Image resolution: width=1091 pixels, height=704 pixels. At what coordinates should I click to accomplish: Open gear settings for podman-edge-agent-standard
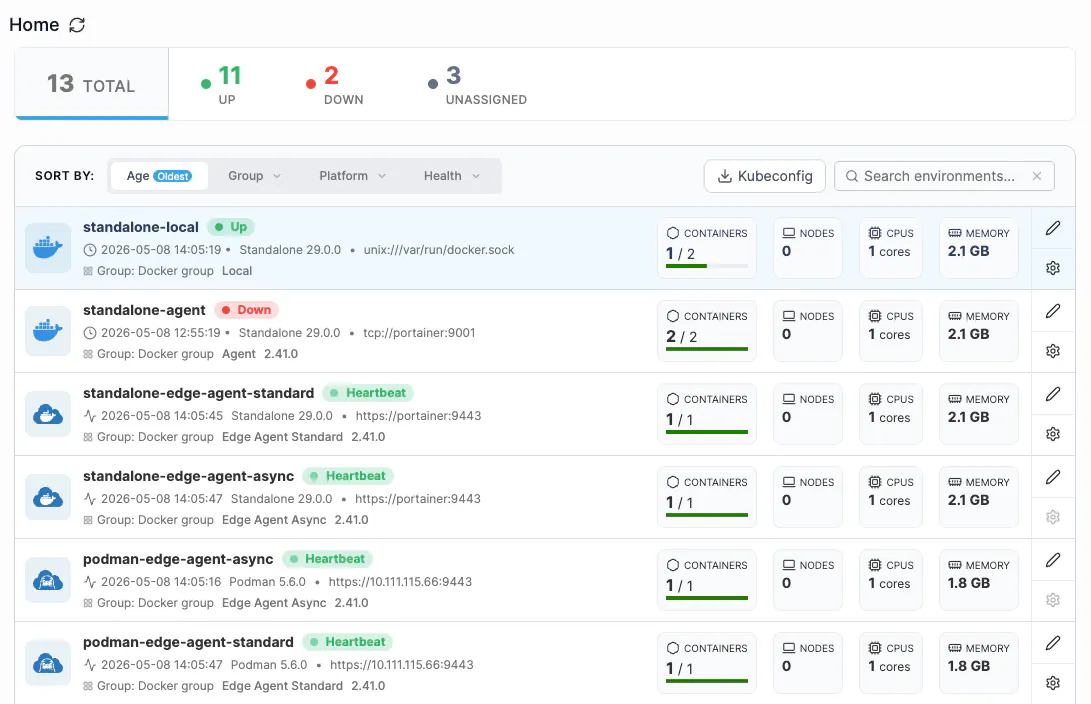pos(1053,683)
